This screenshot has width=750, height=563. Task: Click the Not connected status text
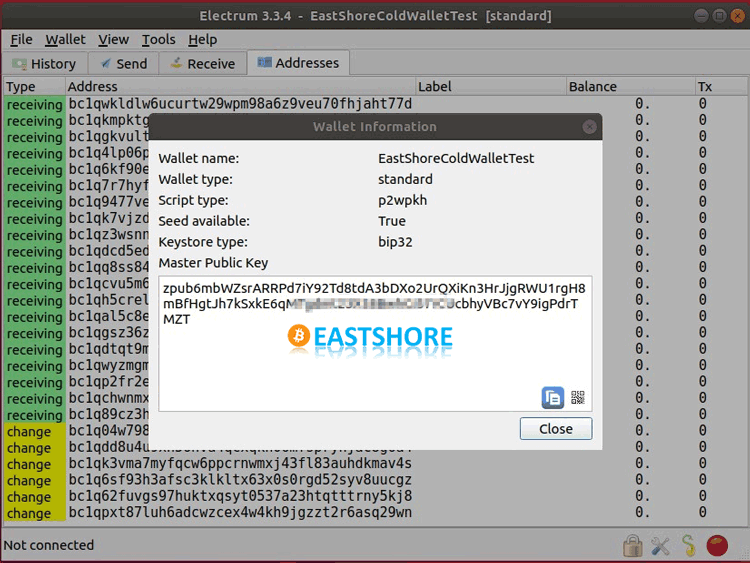(x=49, y=545)
